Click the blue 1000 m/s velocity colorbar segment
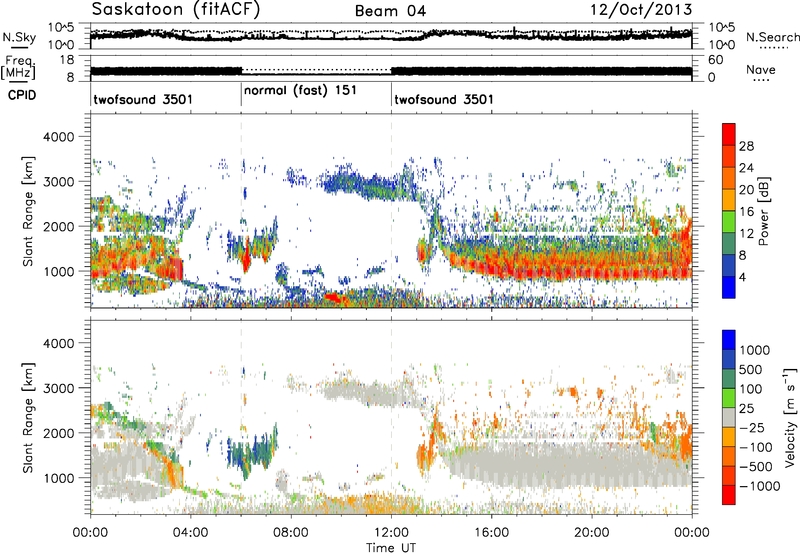 coord(729,340)
